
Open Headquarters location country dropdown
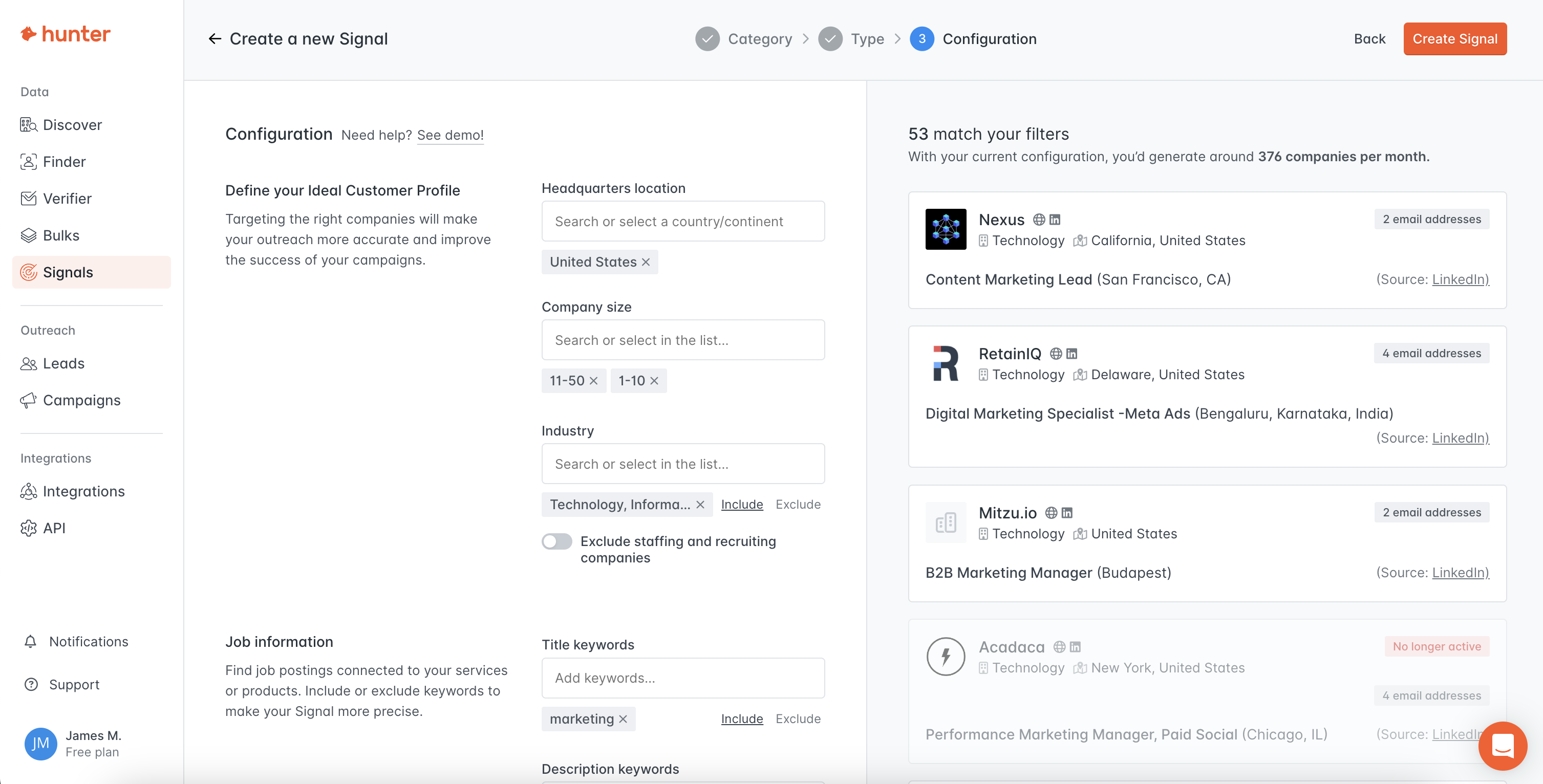coord(683,222)
